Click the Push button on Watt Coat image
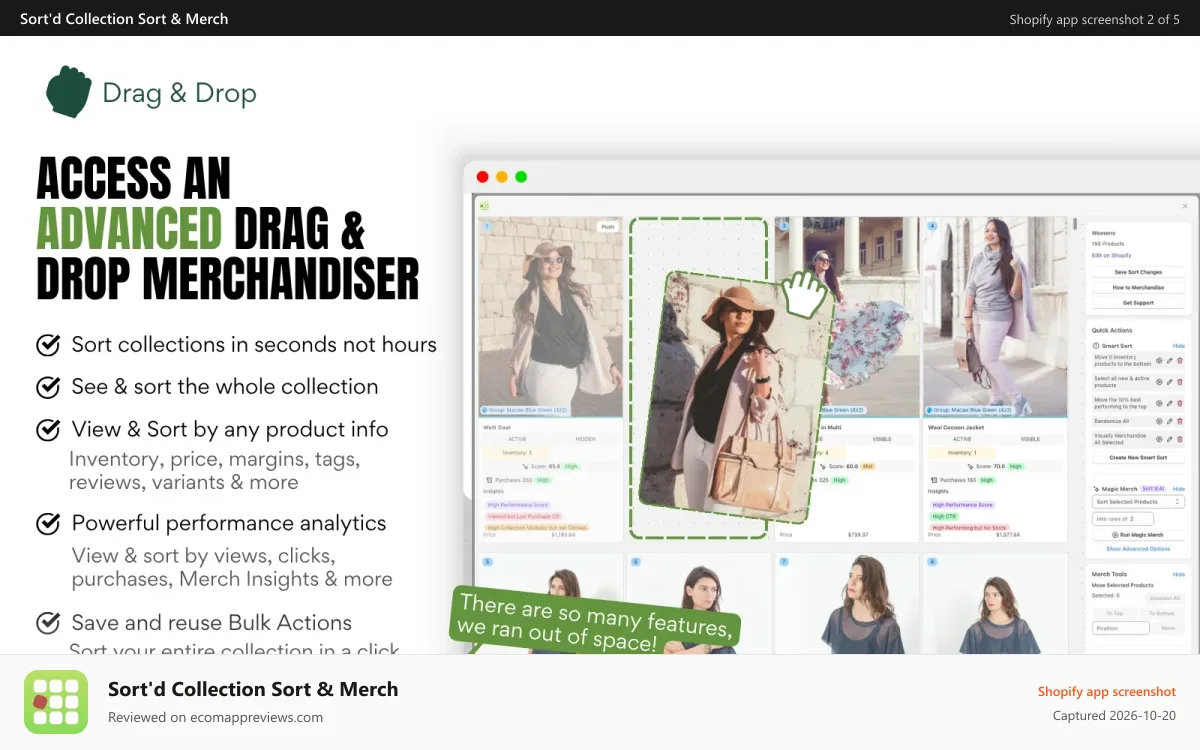Viewport: 1200px width, 750px height. point(607,227)
